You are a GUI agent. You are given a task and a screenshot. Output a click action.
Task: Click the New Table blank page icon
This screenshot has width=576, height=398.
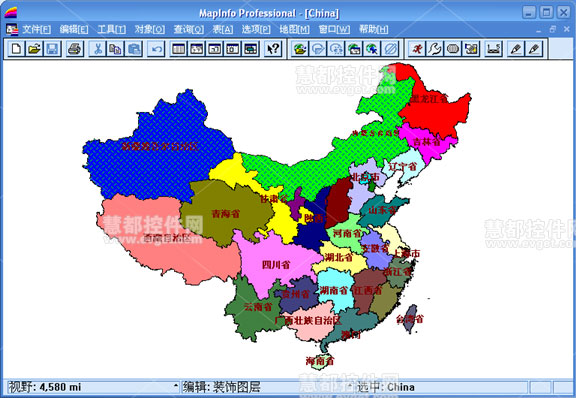pyautogui.click(x=16, y=49)
